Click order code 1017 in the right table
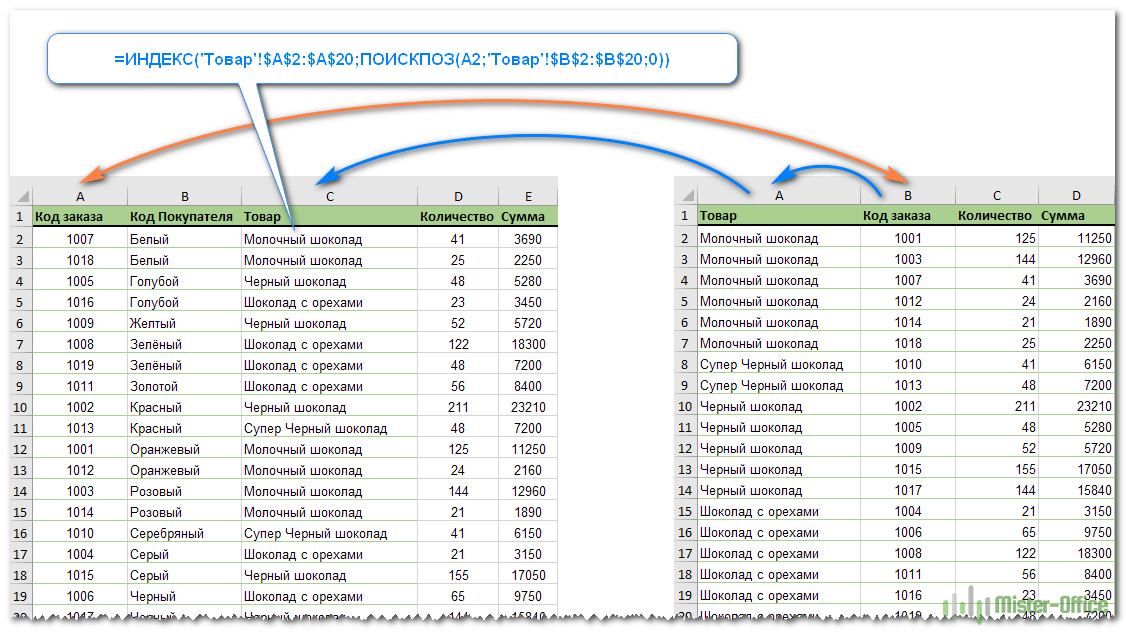 908,490
